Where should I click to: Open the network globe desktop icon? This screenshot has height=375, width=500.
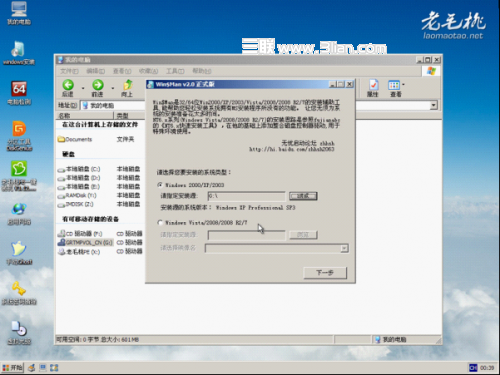(19, 214)
